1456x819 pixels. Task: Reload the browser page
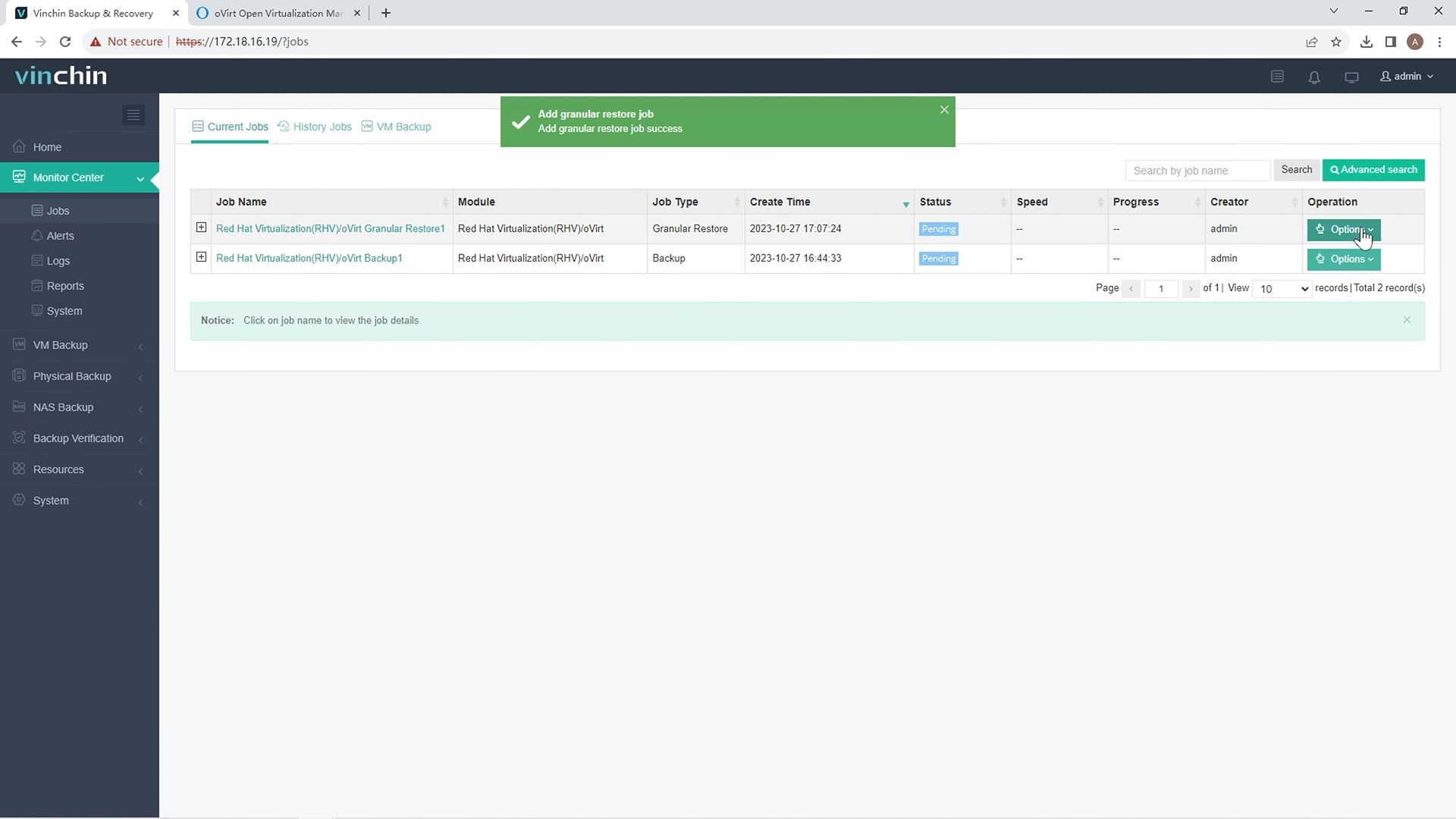click(65, 42)
